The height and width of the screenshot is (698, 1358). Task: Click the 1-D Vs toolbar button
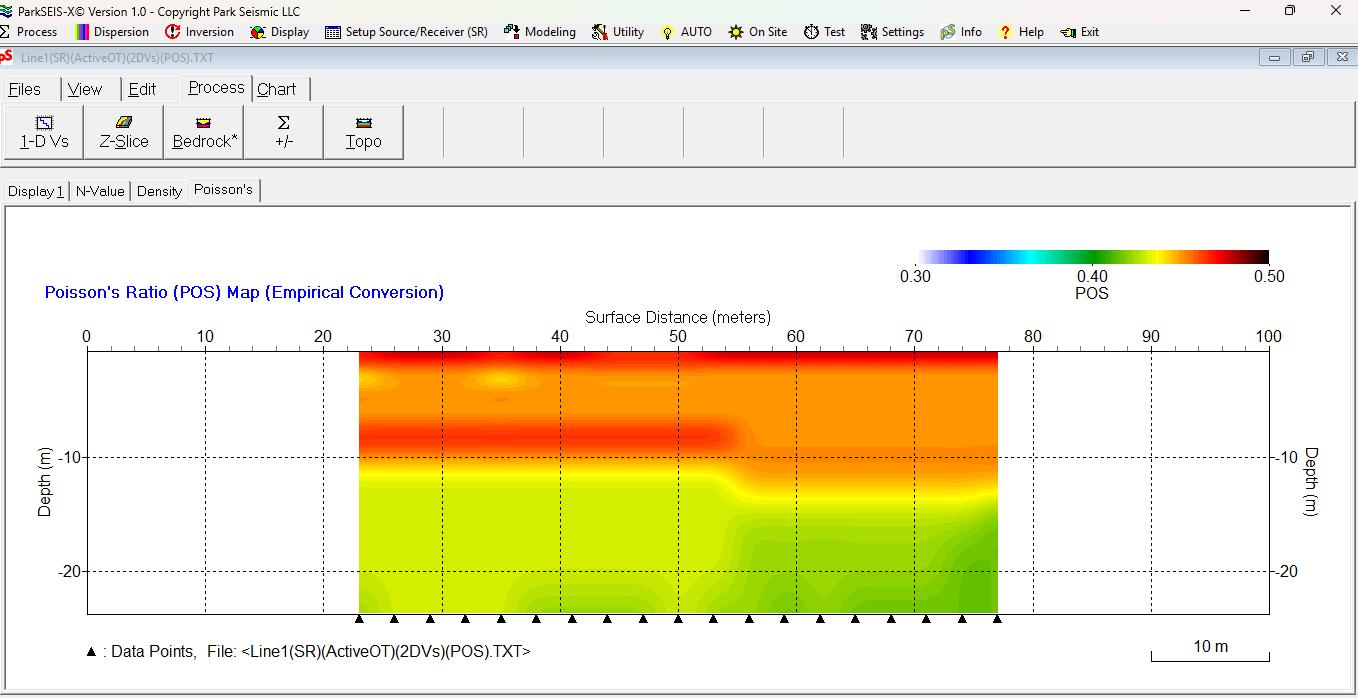click(x=44, y=132)
